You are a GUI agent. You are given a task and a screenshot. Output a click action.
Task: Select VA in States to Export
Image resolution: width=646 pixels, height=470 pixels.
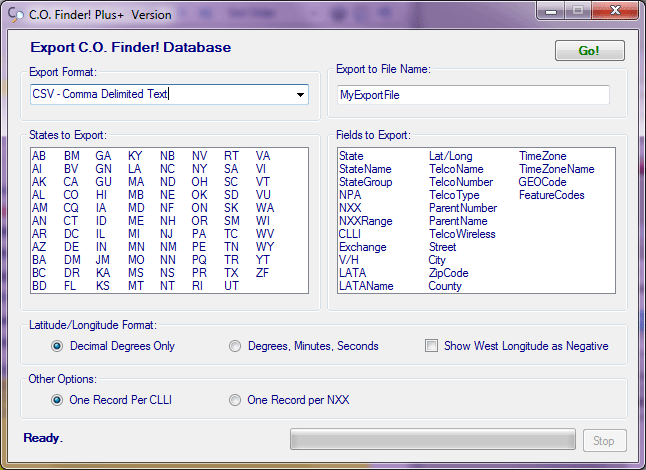[x=263, y=156]
